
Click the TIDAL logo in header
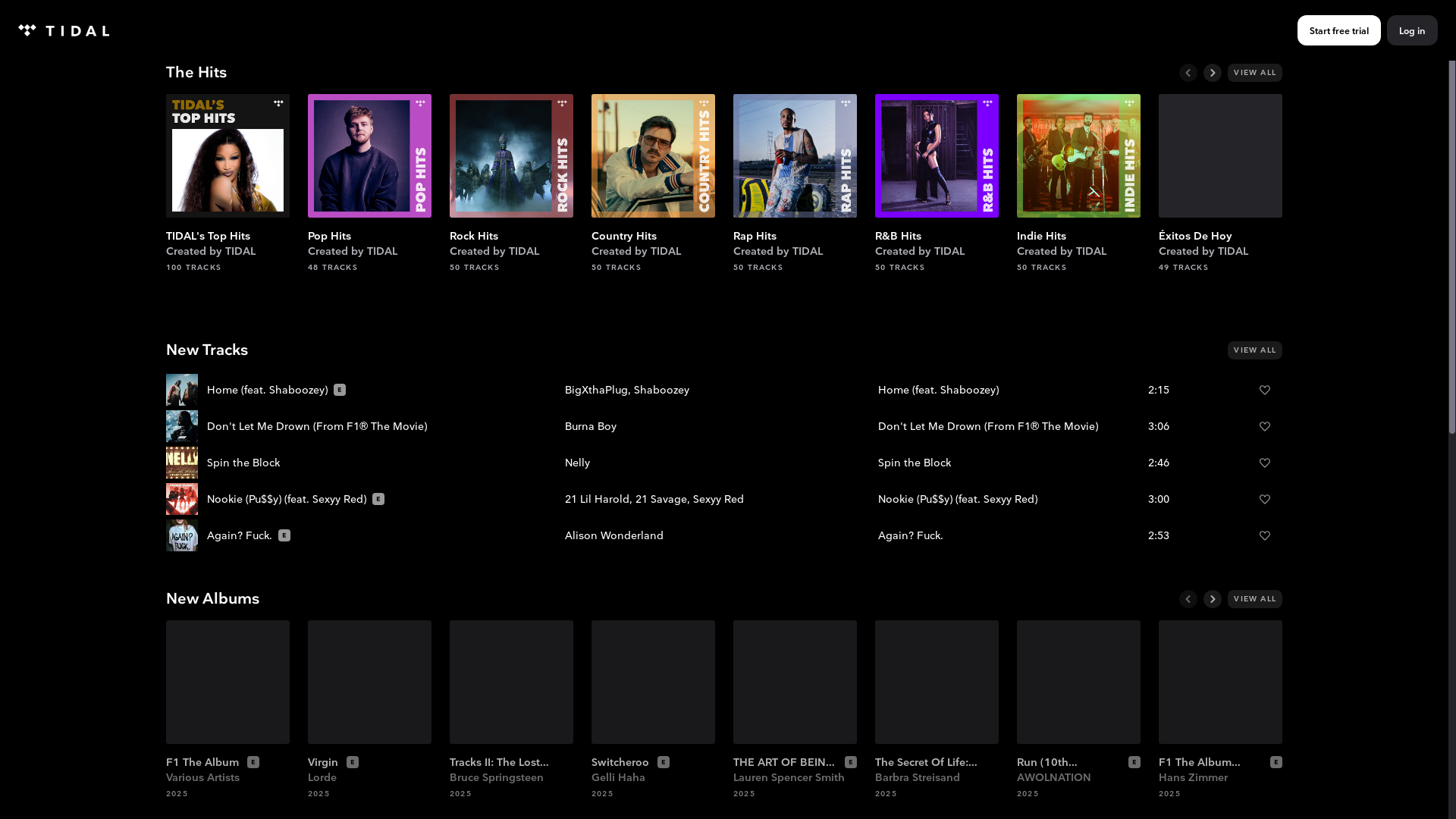pyautogui.click(x=64, y=30)
